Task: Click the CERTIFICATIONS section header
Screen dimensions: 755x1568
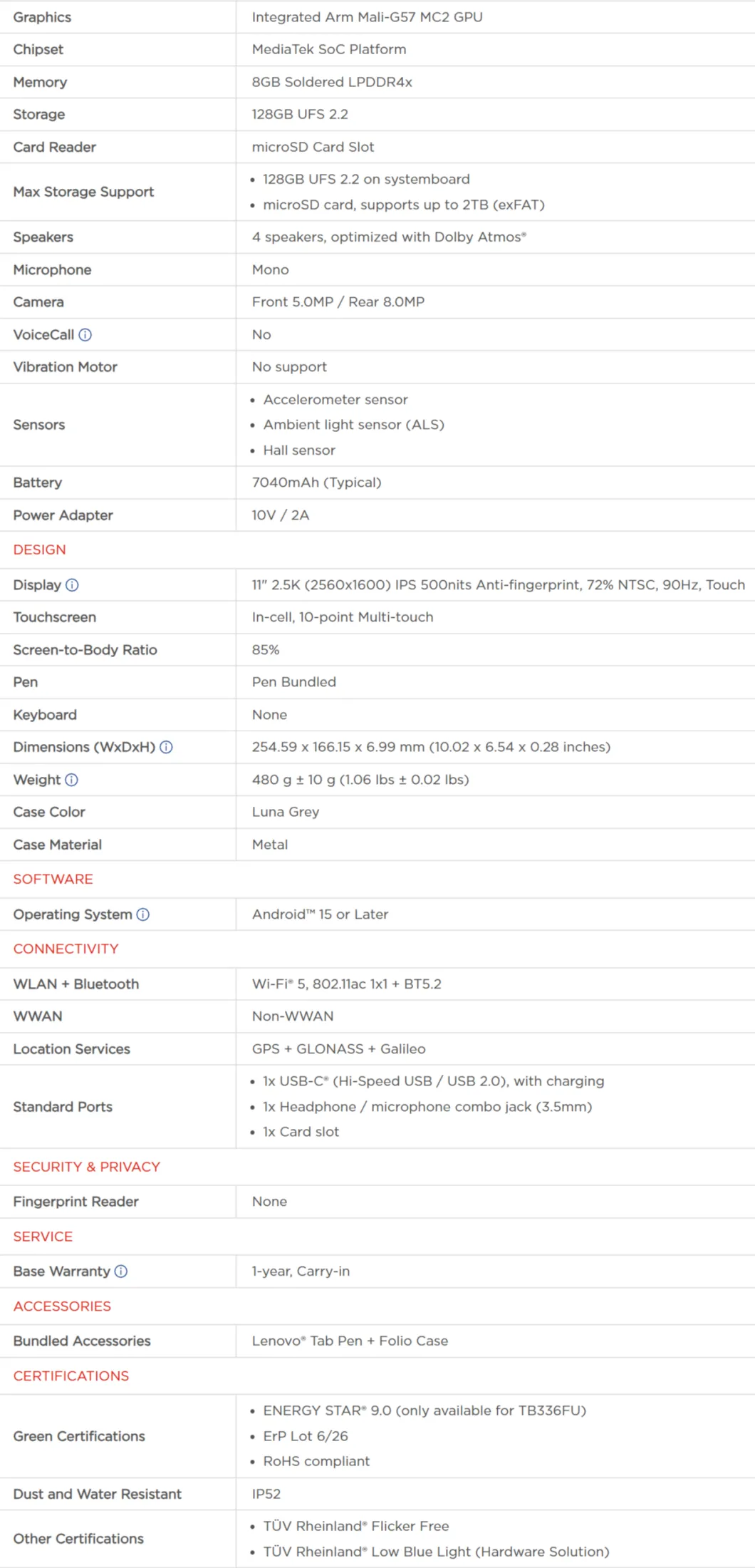Action: point(71,1376)
